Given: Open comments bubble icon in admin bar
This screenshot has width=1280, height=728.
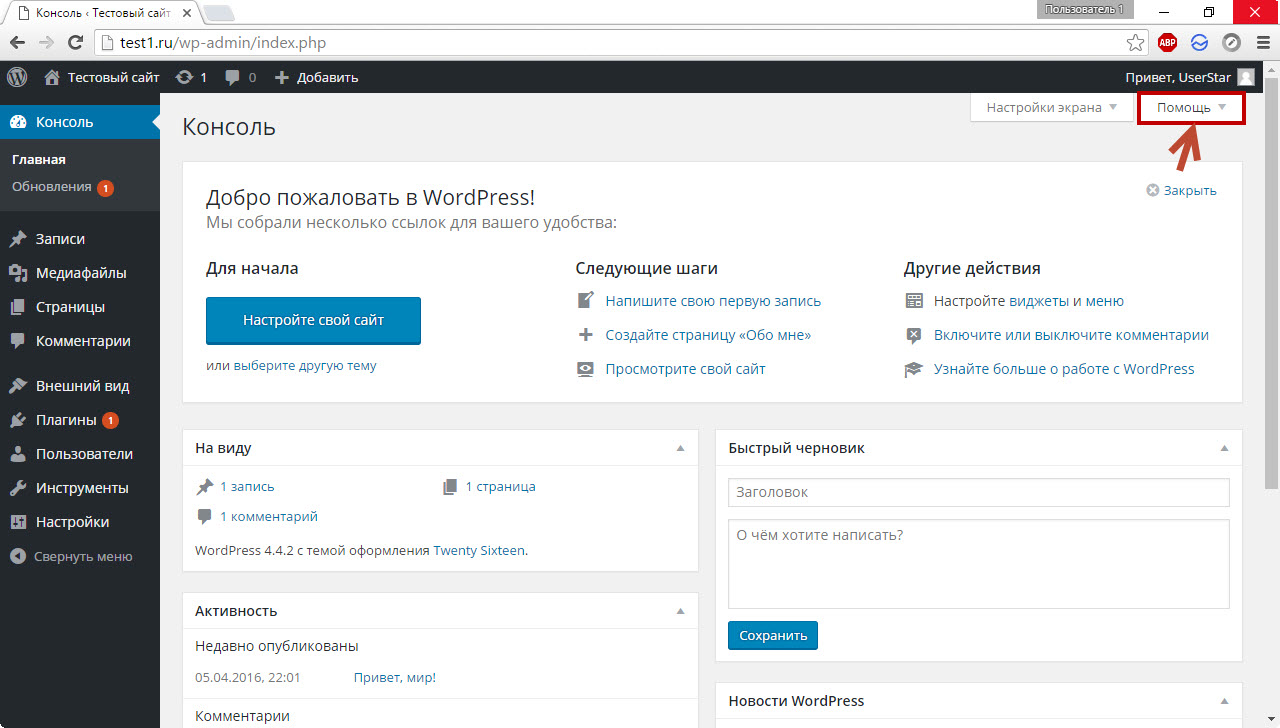Looking at the screenshot, I should 233,77.
